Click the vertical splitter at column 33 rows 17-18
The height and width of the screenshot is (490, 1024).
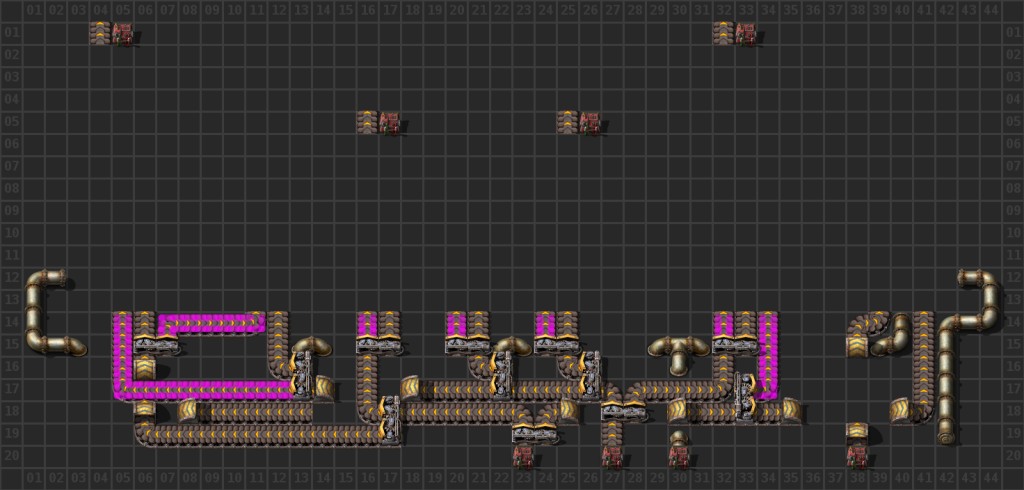point(745,397)
